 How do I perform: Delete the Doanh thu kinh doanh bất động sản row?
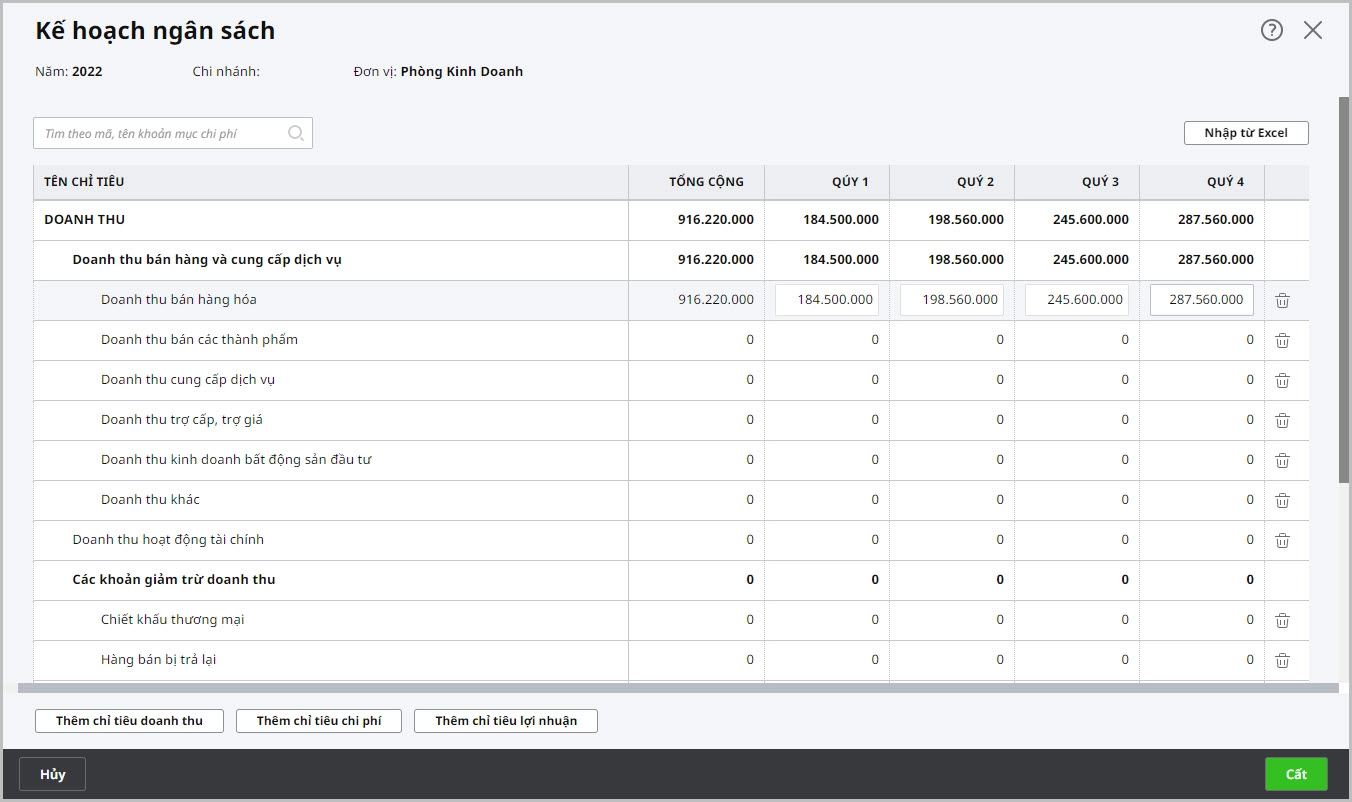1282,460
